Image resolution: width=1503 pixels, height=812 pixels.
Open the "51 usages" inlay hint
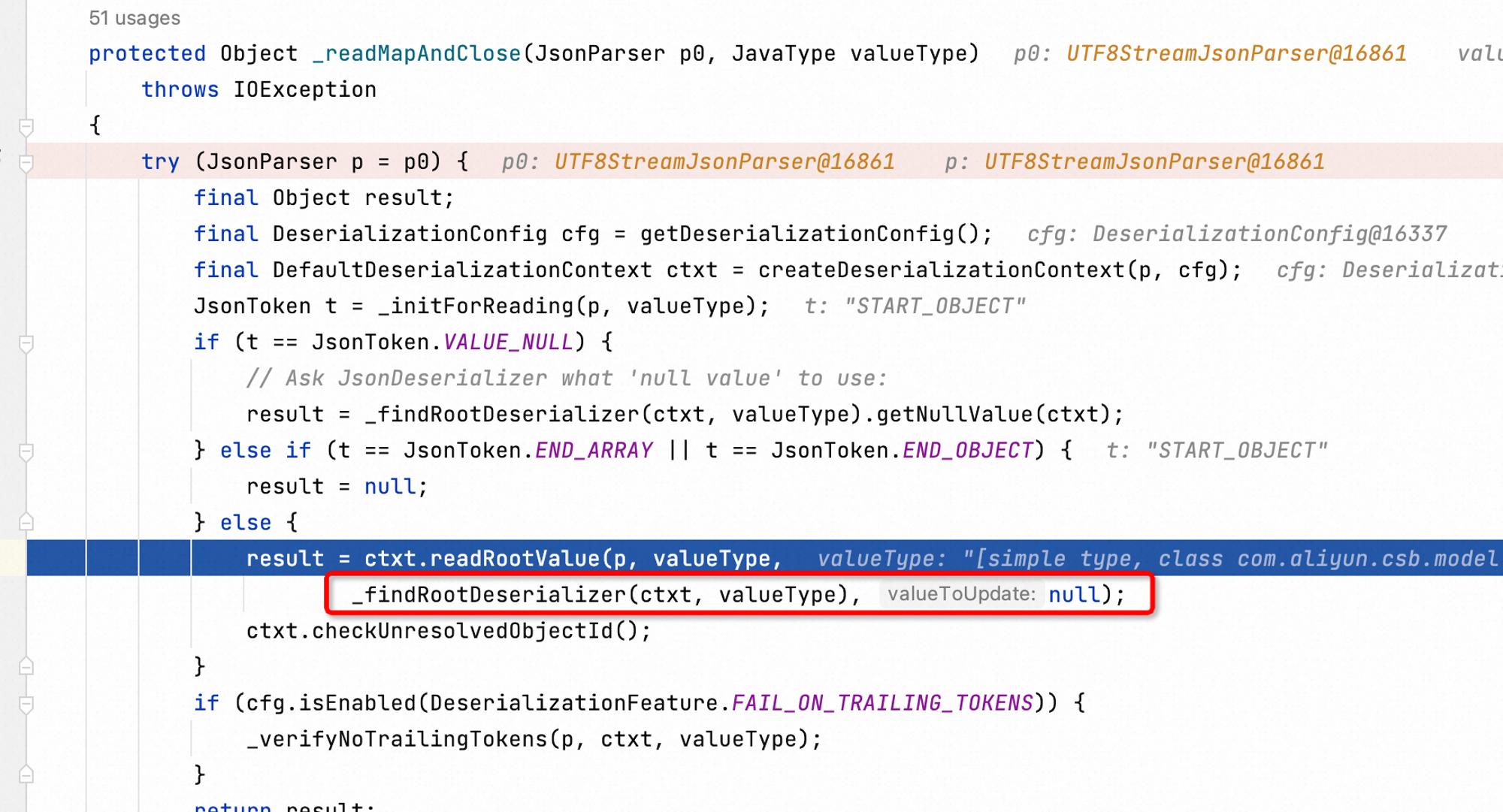coord(135,18)
